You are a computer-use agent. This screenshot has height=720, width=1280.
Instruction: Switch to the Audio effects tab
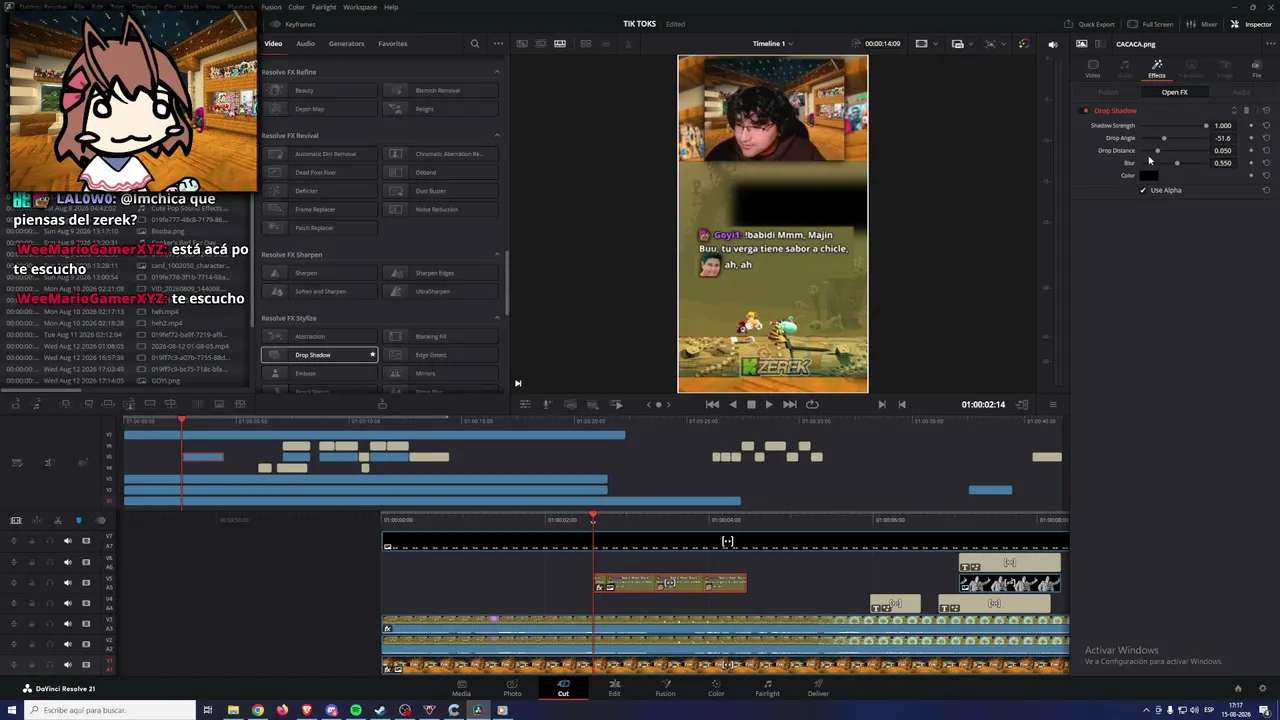coord(305,44)
